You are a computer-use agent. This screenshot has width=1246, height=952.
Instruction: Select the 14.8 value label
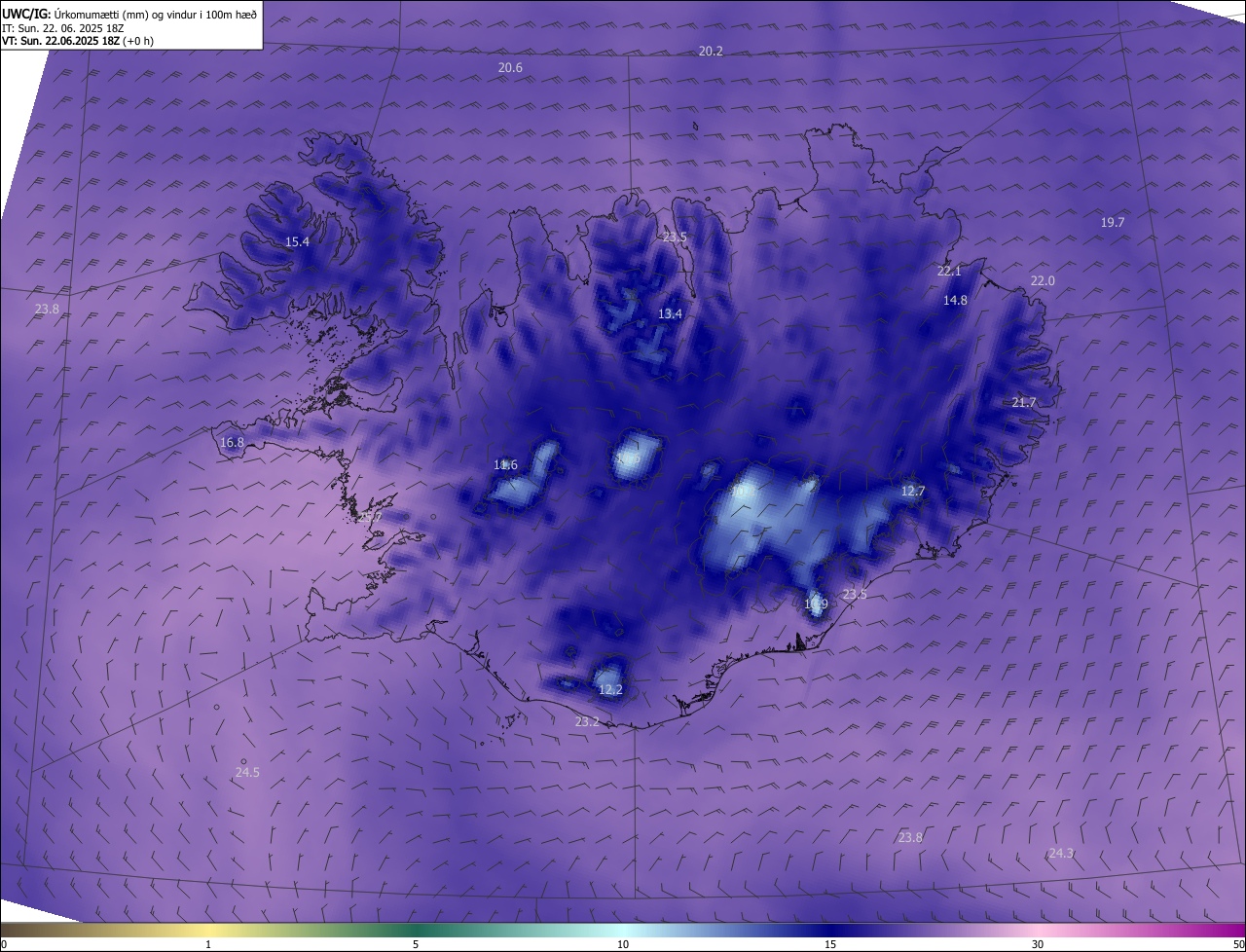click(x=955, y=301)
